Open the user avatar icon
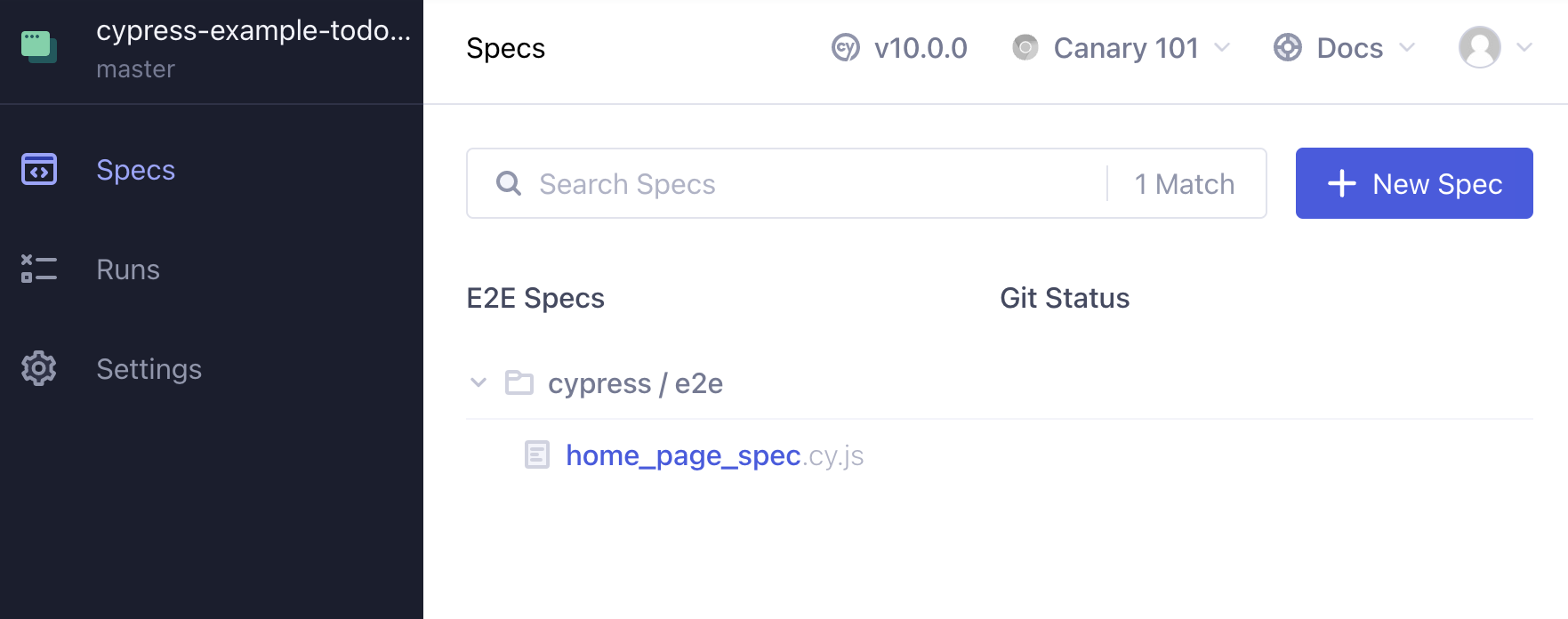Viewport: 1568px width, 619px height. (1479, 48)
